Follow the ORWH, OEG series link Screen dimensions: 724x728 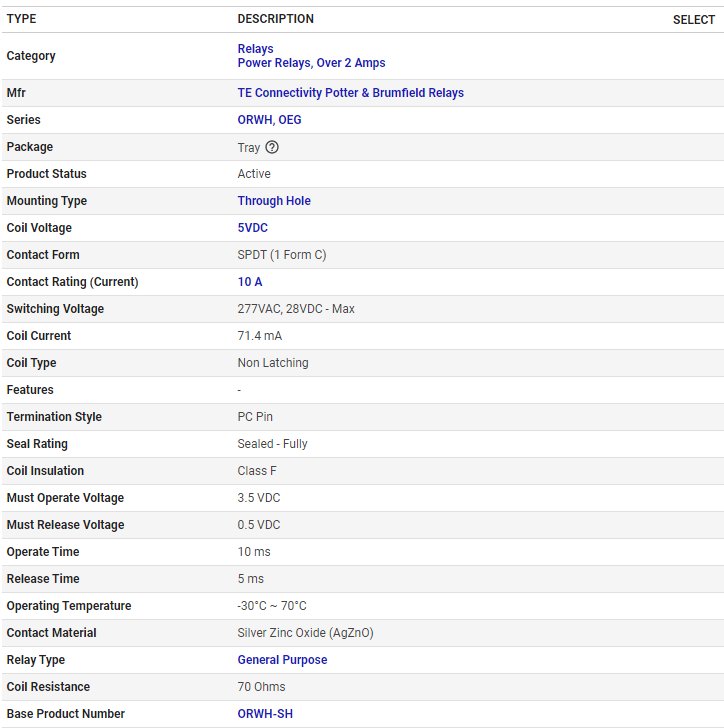pos(269,120)
